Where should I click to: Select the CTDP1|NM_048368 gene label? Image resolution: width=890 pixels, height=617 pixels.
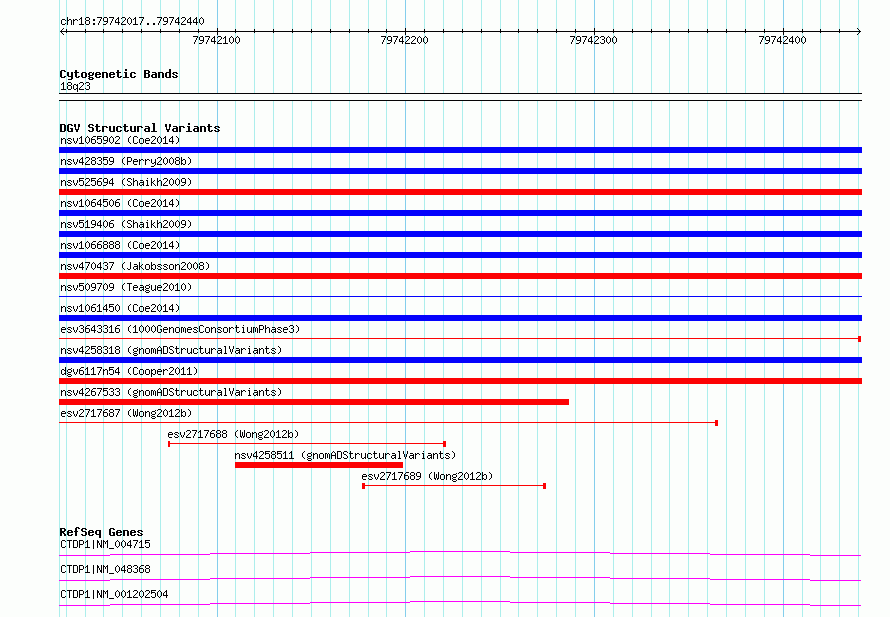point(106,569)
